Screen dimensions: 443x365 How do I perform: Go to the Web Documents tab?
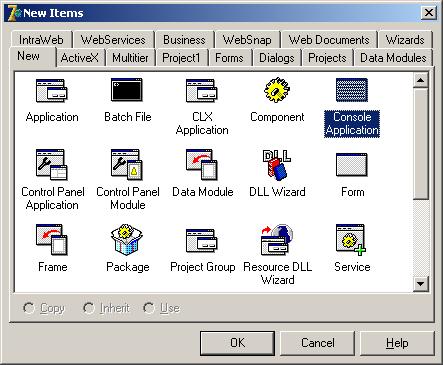[329, 40]
